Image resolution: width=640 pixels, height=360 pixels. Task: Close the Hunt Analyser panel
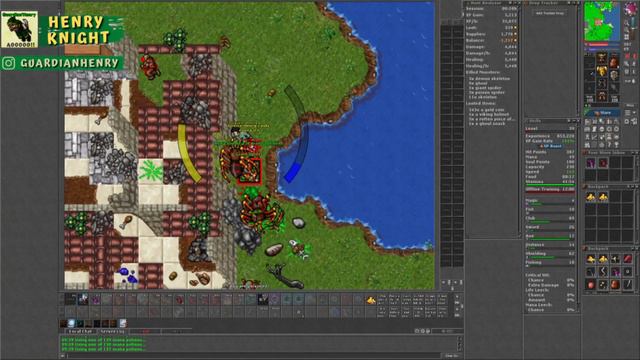pyautogui.click(x=519, y=3)
